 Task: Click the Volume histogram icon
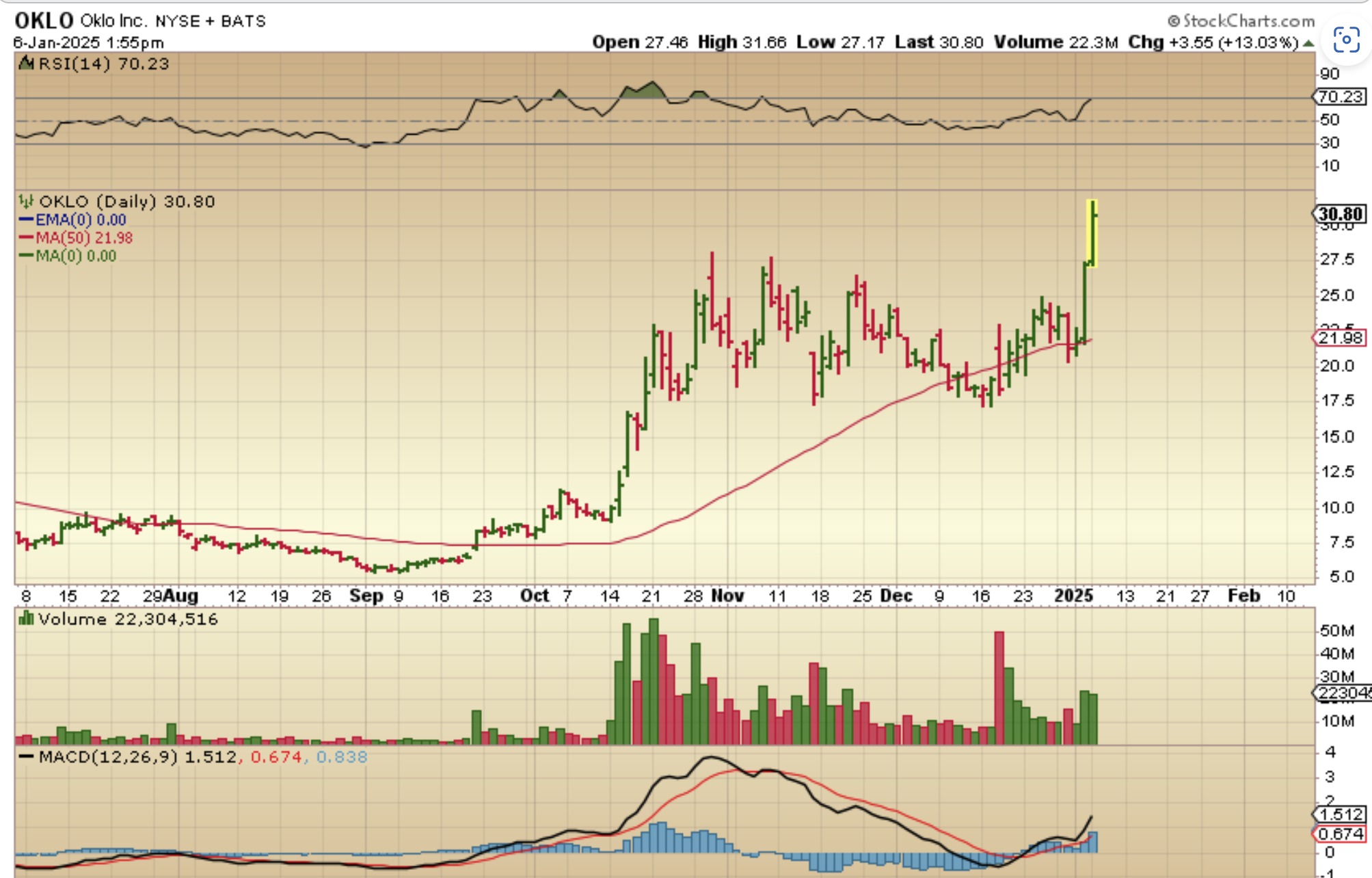coord(26,619)
